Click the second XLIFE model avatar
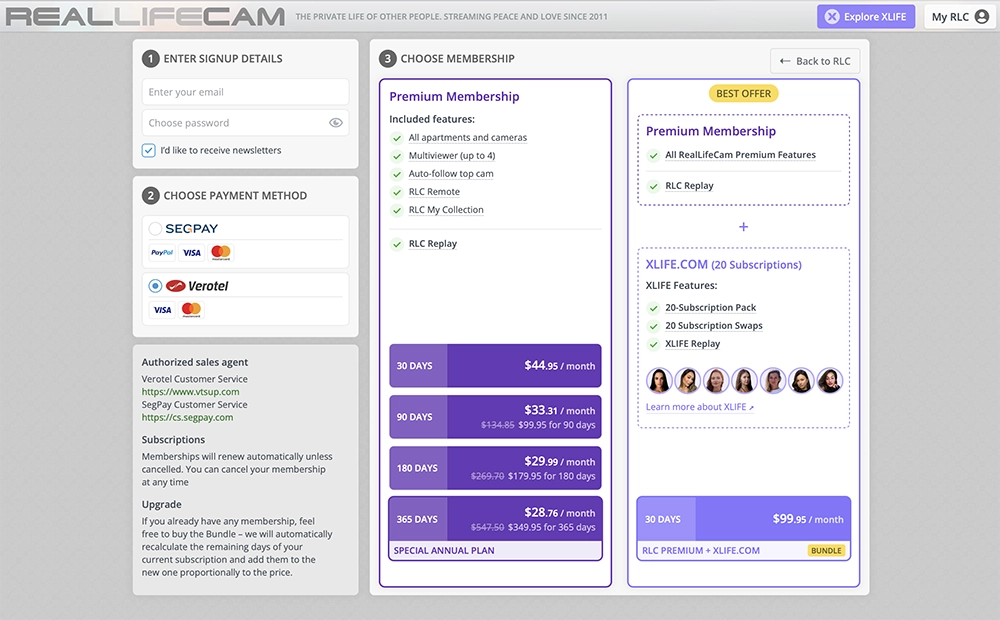This screenshot has width=1000, height=620. click(688, 381)
